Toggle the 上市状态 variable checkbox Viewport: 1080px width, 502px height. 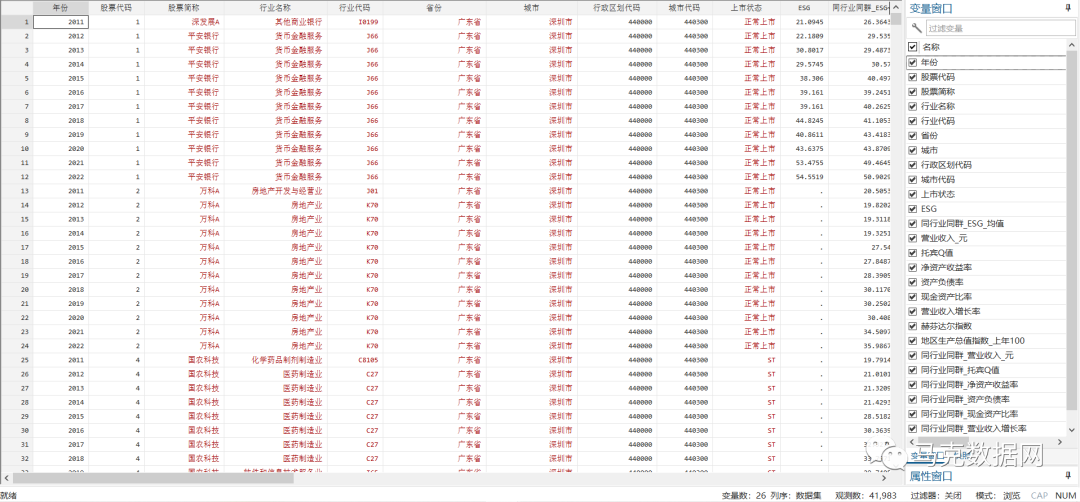[913, 194]
